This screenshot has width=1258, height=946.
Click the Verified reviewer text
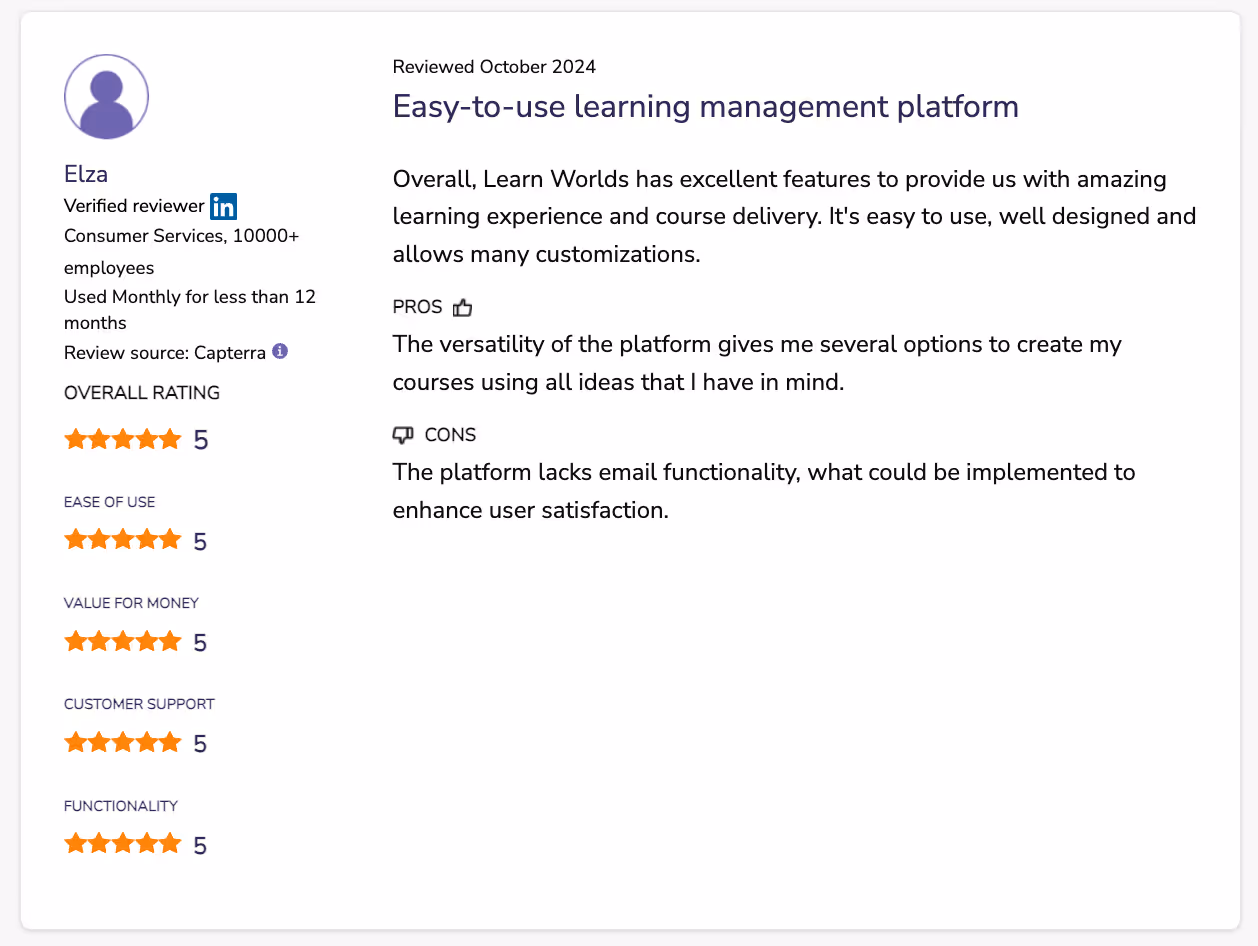click(134, 206)
